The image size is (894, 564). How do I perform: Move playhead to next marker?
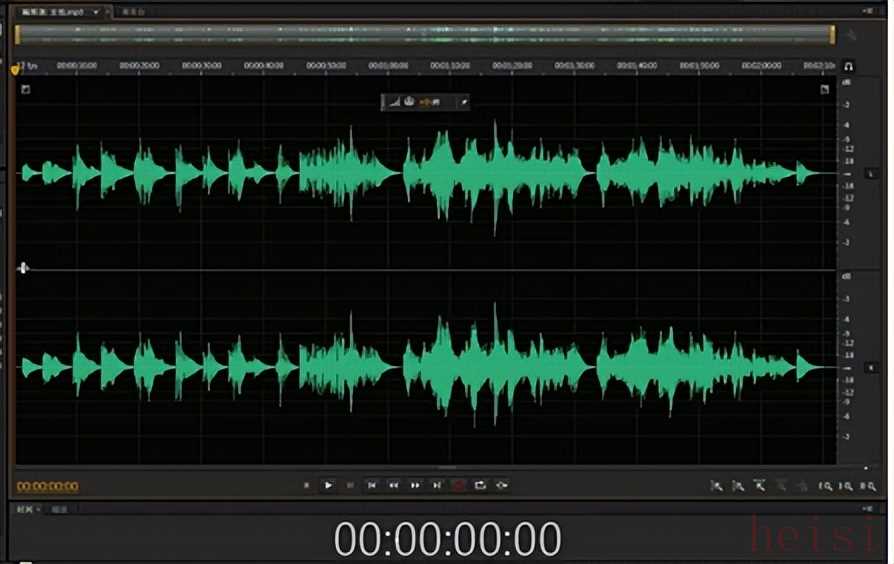[x=437, y=485]
